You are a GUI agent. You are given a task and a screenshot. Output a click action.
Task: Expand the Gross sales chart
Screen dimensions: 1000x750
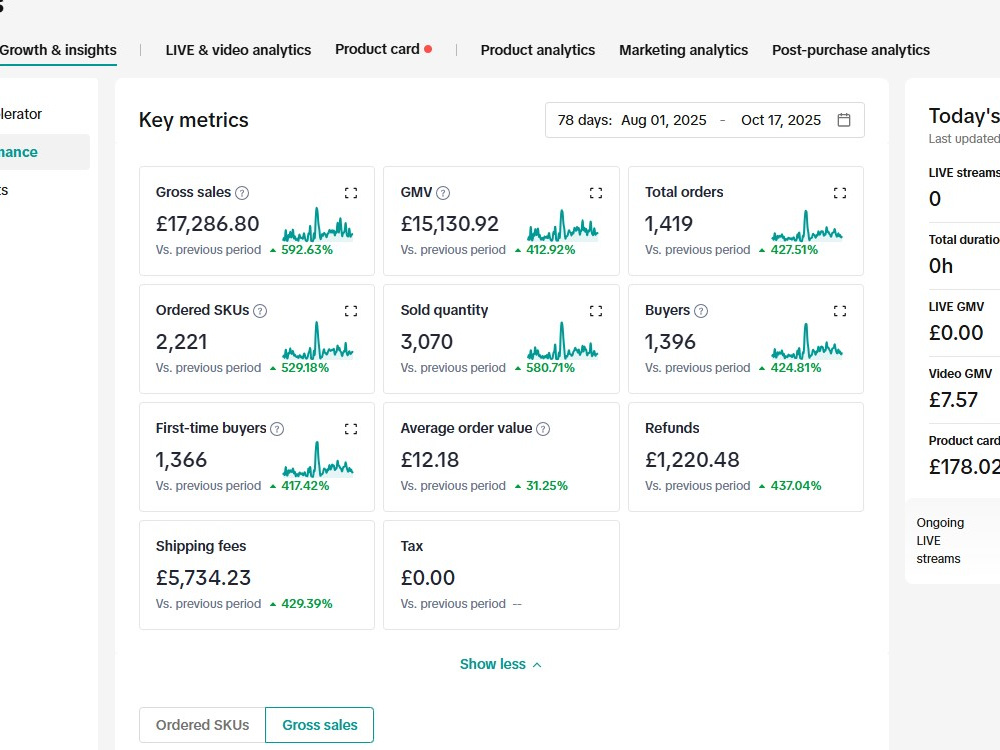coord(351,193)
